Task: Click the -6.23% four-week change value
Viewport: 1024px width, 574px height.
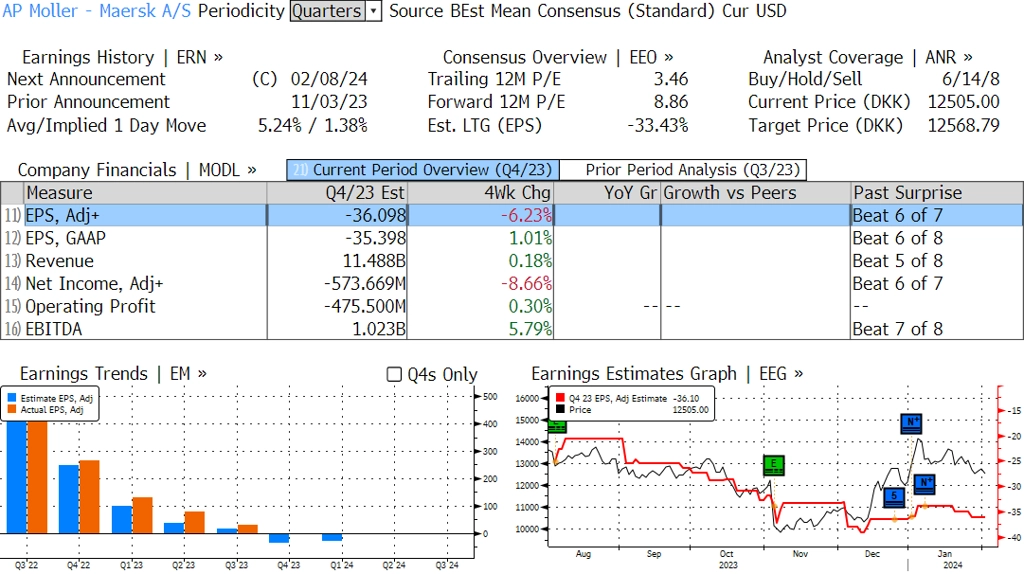Action: pos(526,215)
